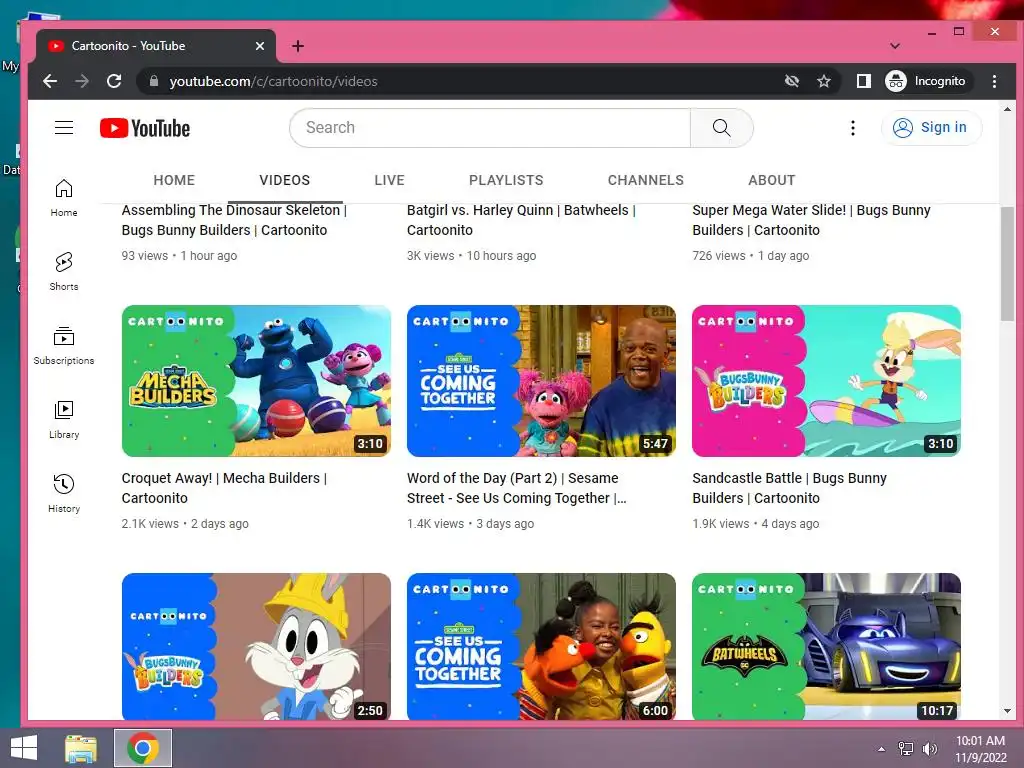Image resolution: width=1024 pixels, height=768 pixels.
Task: Click the network tray icon
Action: (906, 748)
